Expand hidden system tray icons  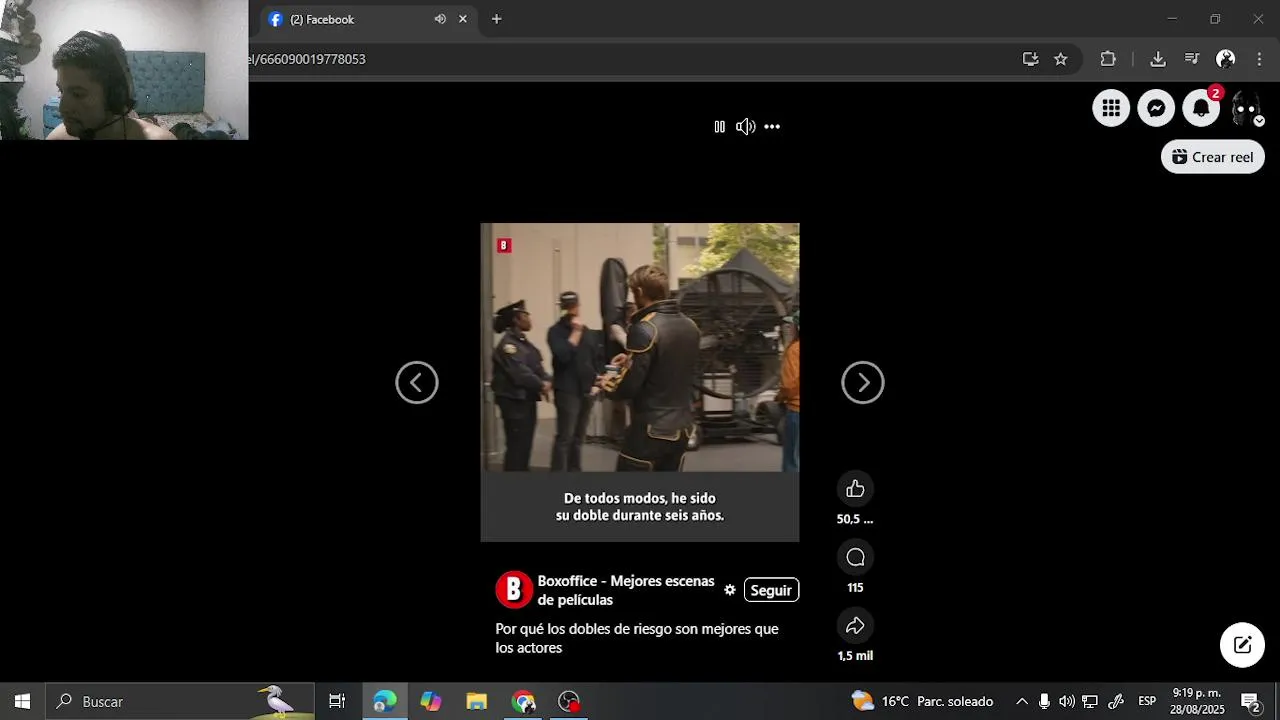pos(1021,701)
